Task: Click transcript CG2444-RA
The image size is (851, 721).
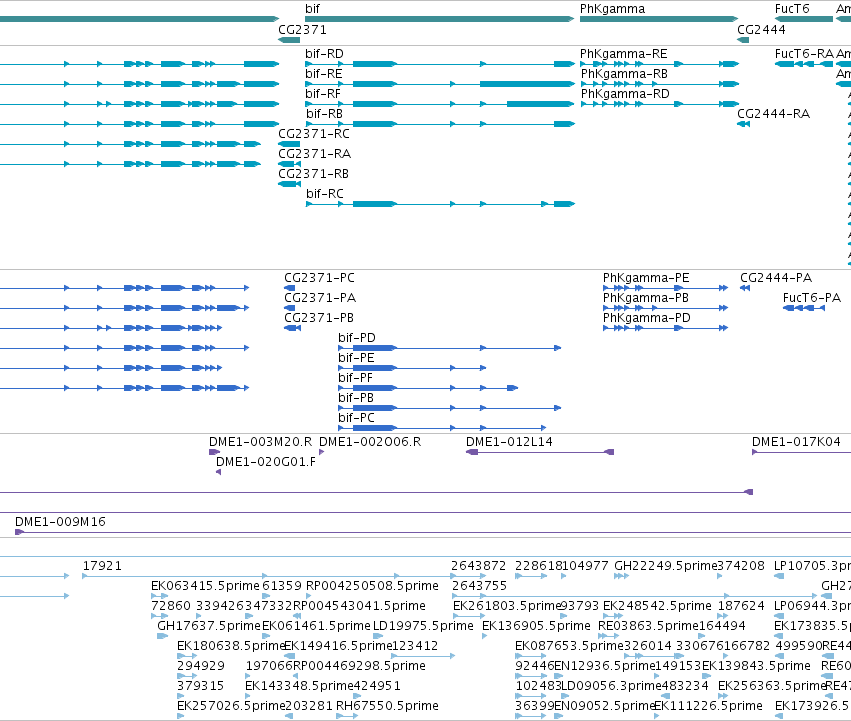Action: [773, 114]
